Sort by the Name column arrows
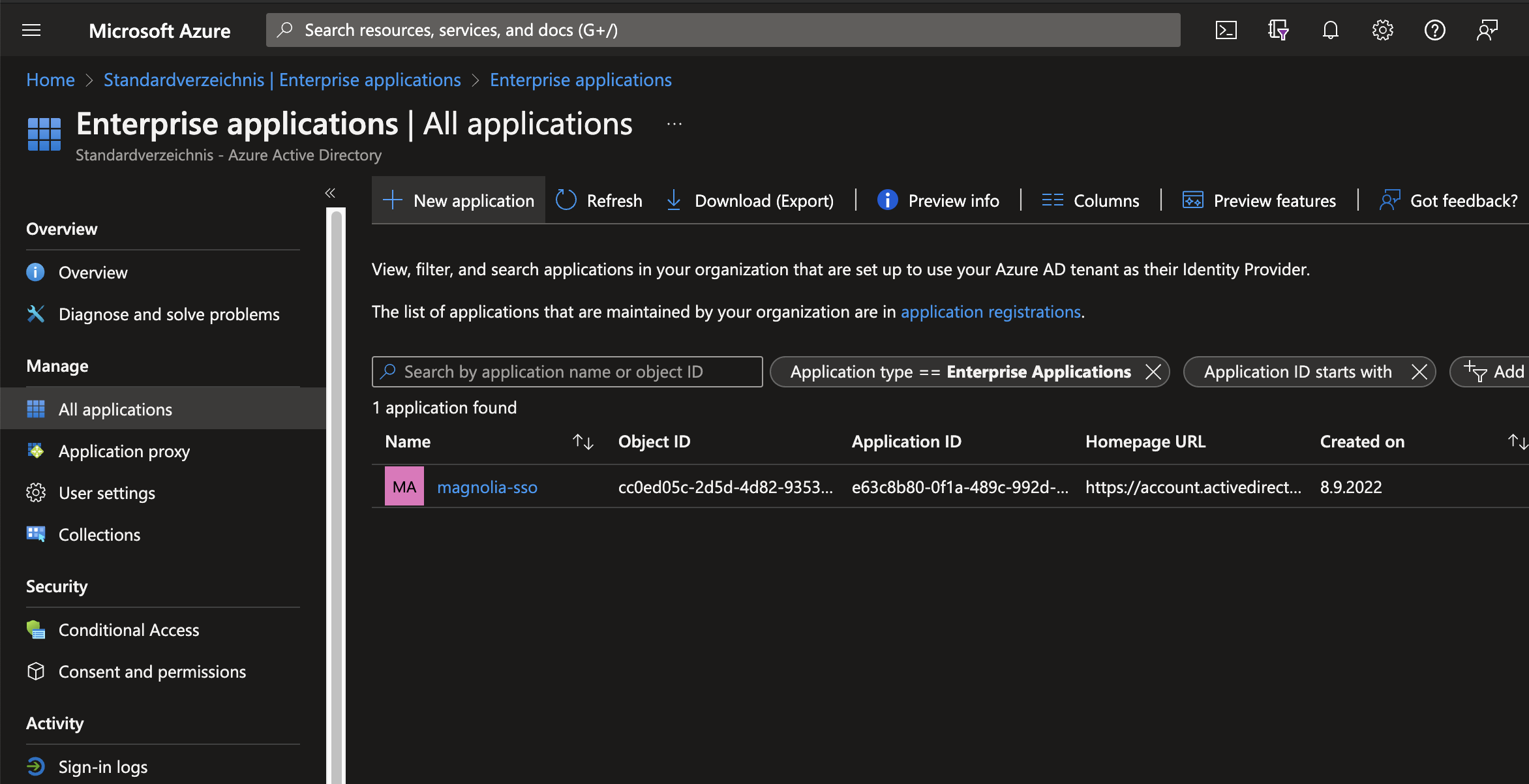1529x784 pixels. click(583, 442)
